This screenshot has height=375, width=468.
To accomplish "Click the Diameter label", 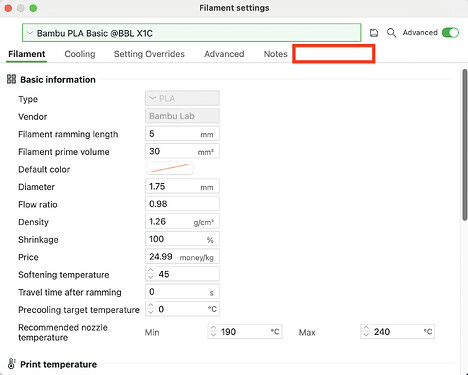I will 36,187.
